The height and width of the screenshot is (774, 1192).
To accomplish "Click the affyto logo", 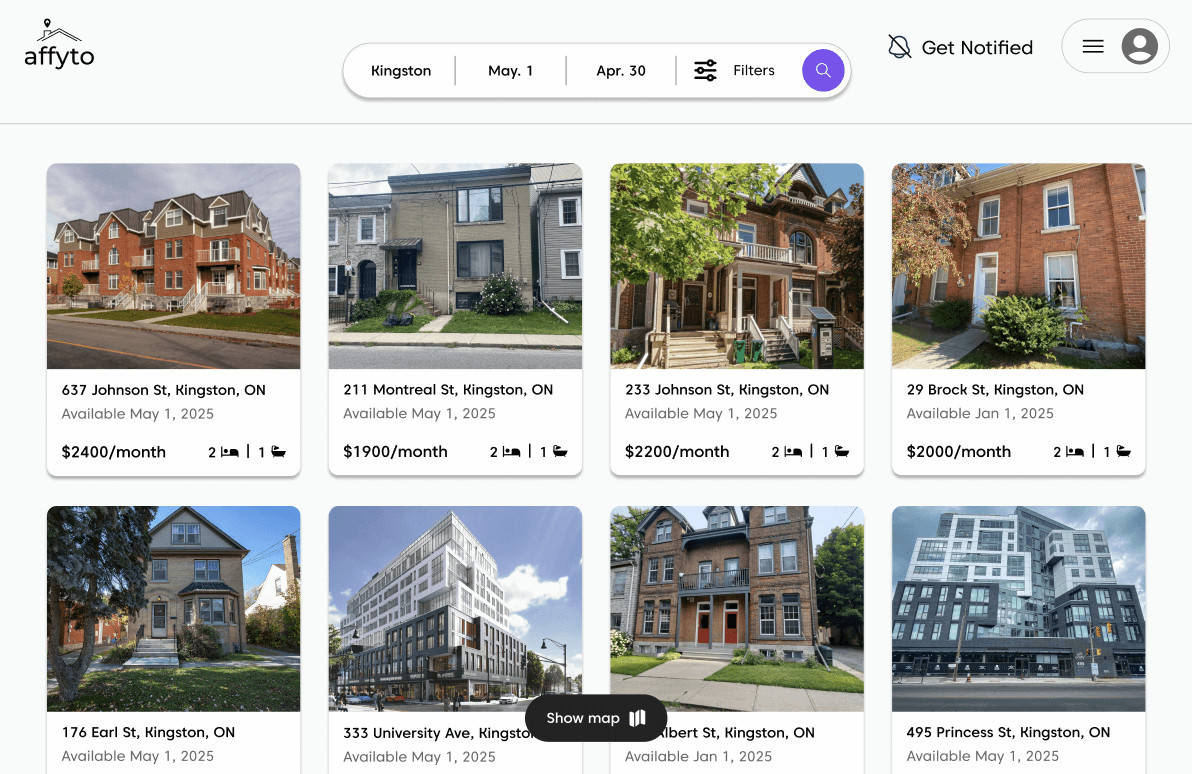I will [59, 44].
